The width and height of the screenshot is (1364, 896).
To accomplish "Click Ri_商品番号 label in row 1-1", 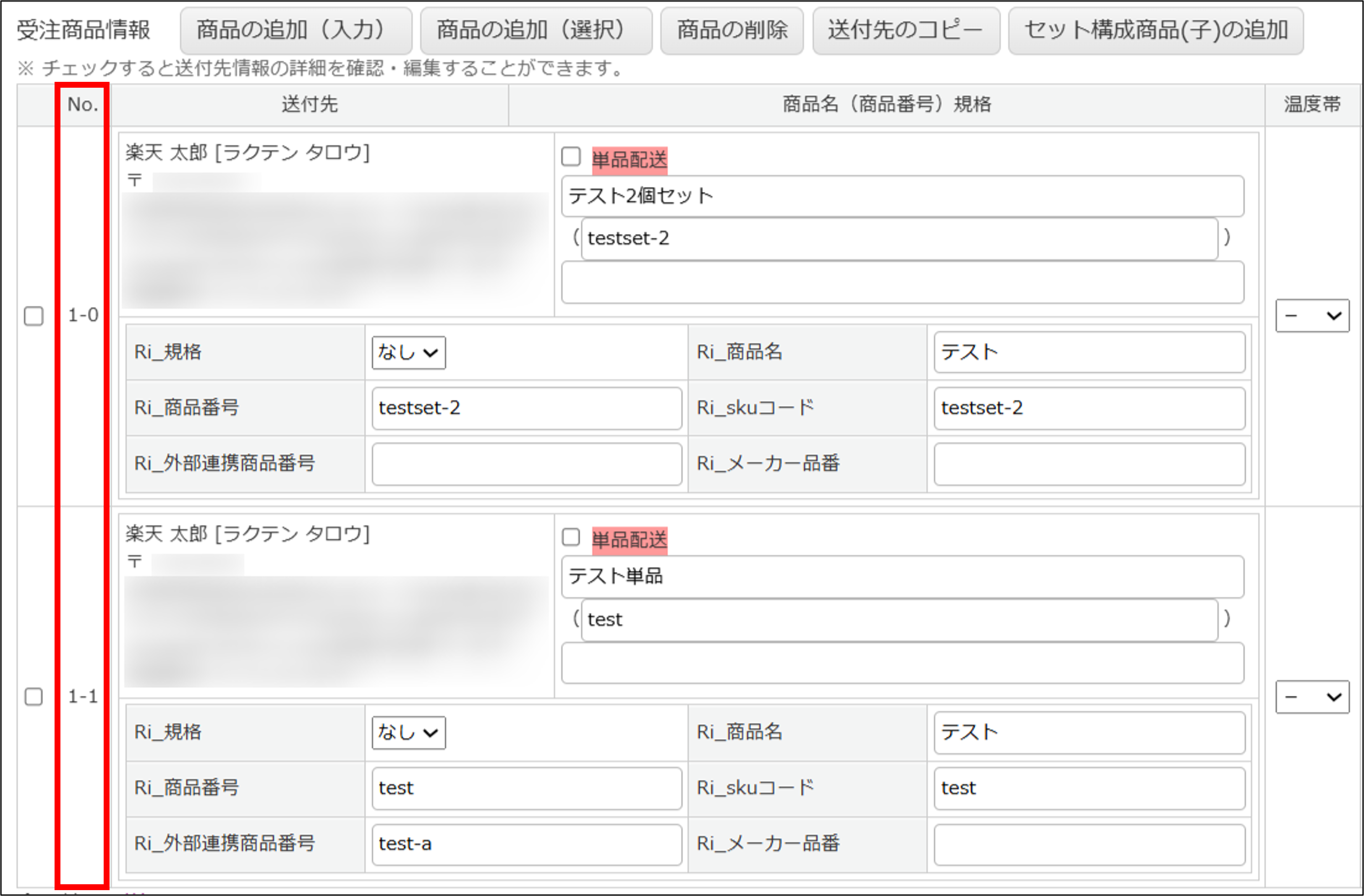I will (186, 788).
